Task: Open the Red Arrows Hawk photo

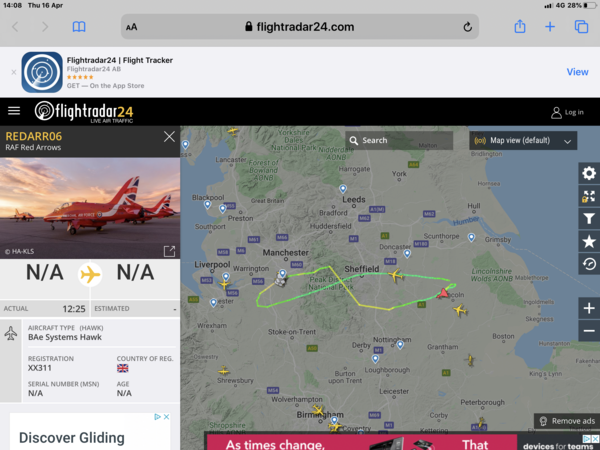Action: tap(90, 208)
